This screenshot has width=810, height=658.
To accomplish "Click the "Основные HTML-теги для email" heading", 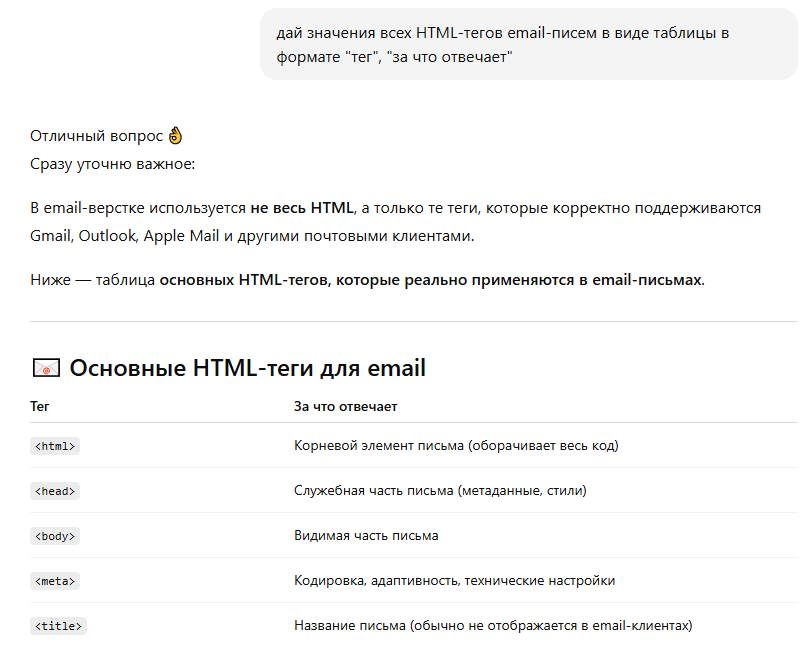I will click(x=247, y=368).
